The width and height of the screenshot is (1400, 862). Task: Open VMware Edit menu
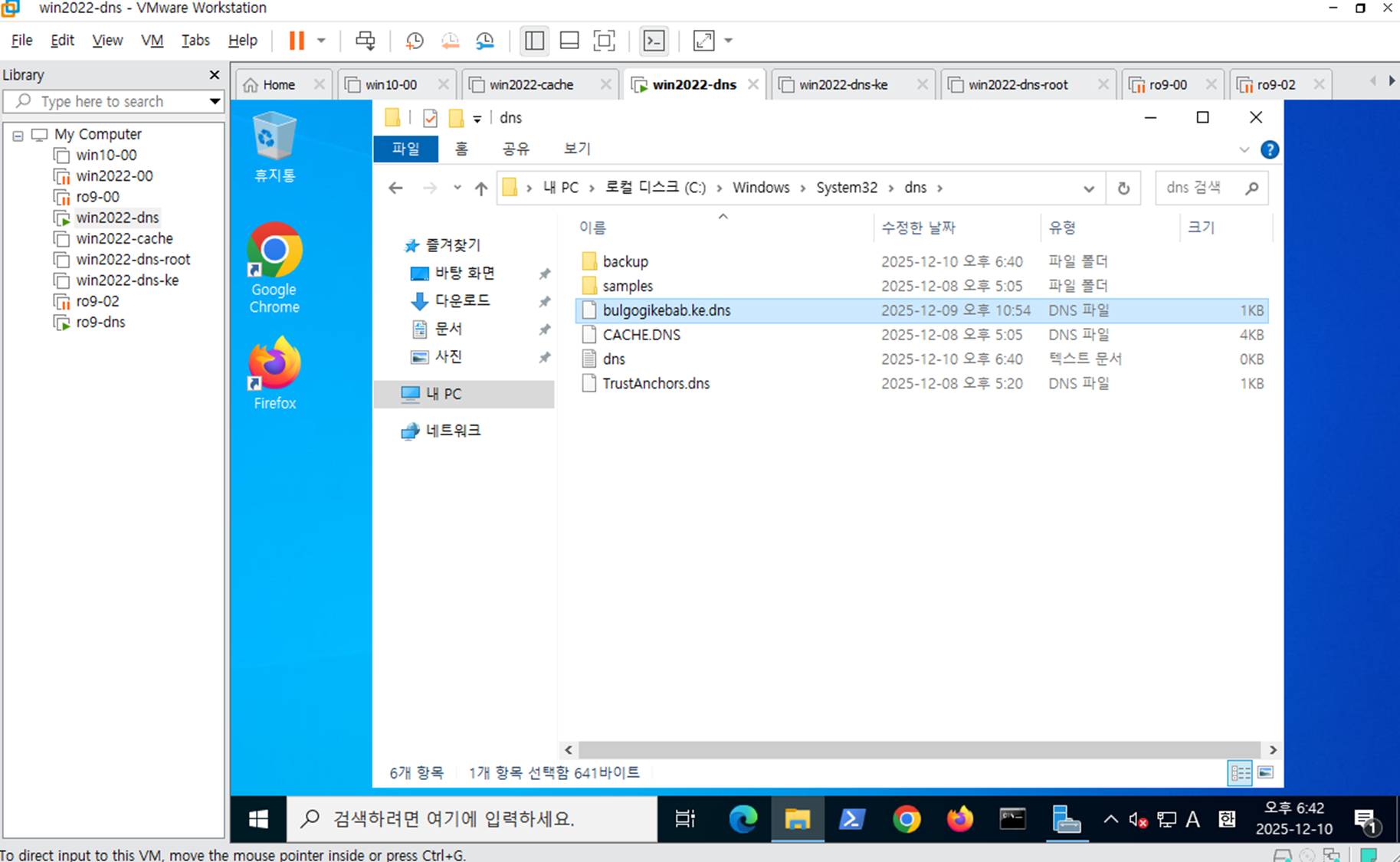pyautogui.click(x=62, y=41)
